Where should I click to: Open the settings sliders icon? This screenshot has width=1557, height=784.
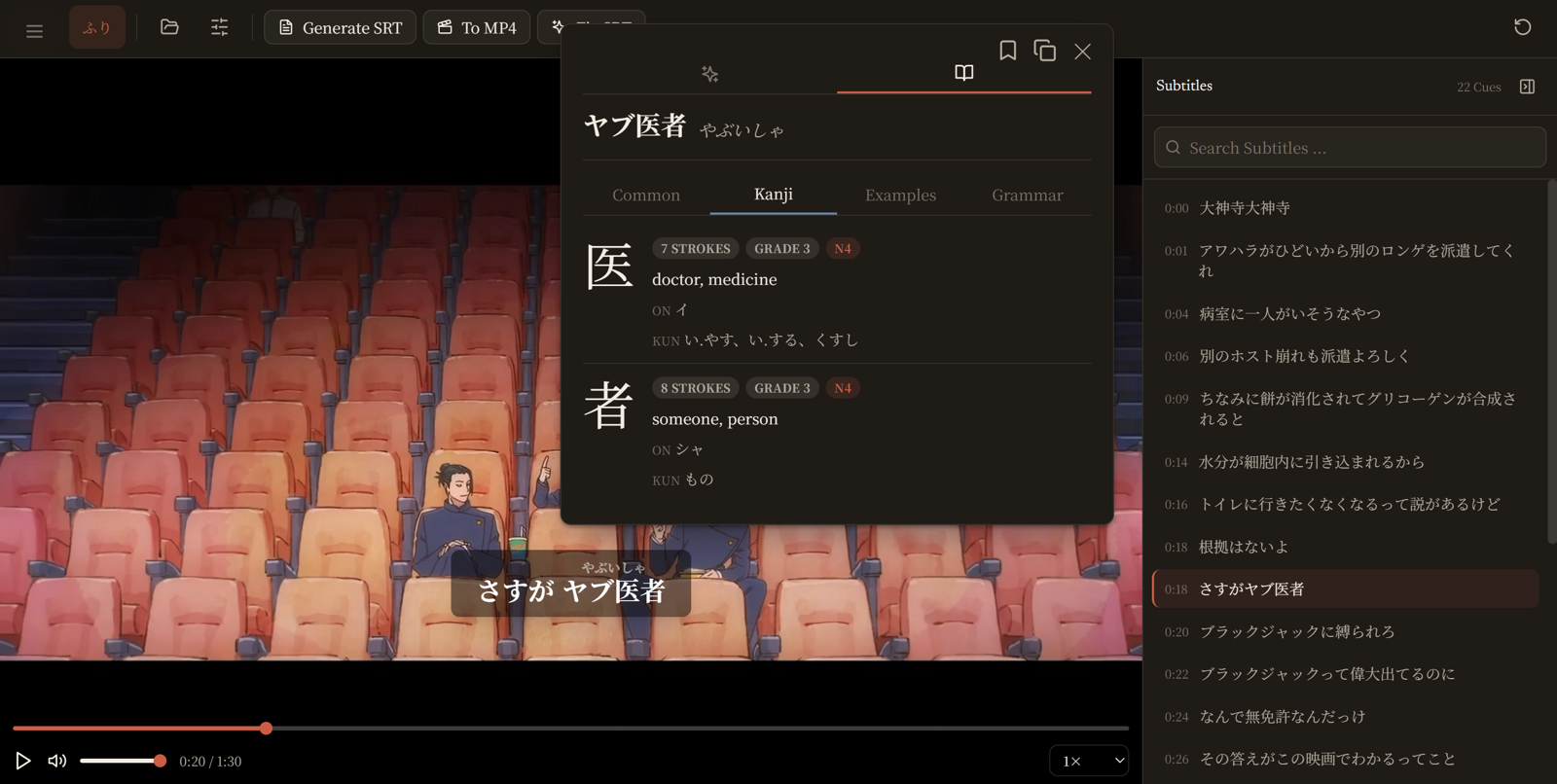coord(220,27)
